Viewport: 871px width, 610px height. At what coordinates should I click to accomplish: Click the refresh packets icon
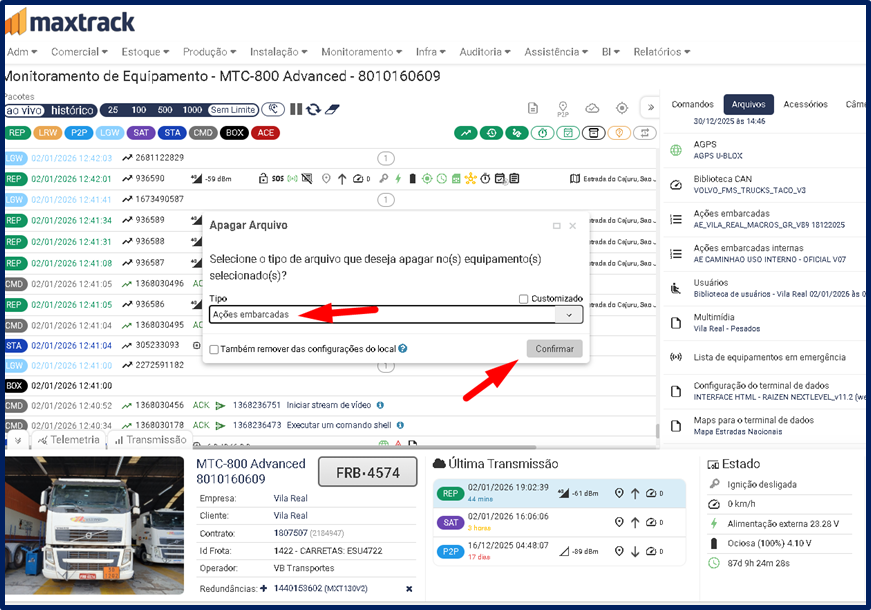point(314,110)
